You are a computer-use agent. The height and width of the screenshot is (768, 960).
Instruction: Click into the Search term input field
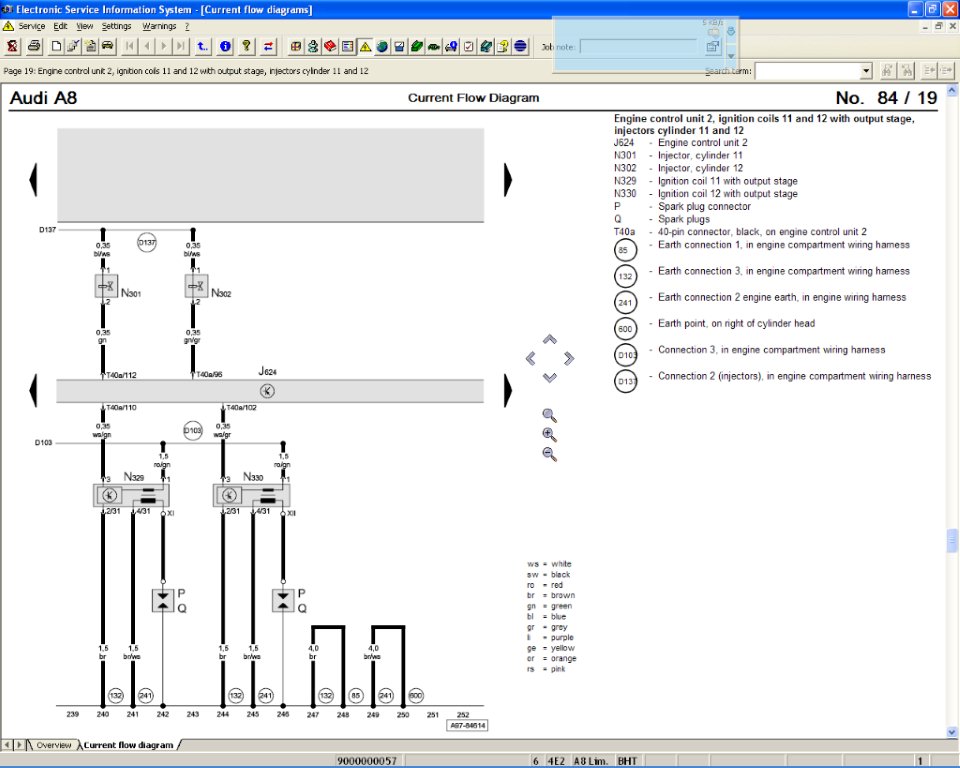[808, 71]
